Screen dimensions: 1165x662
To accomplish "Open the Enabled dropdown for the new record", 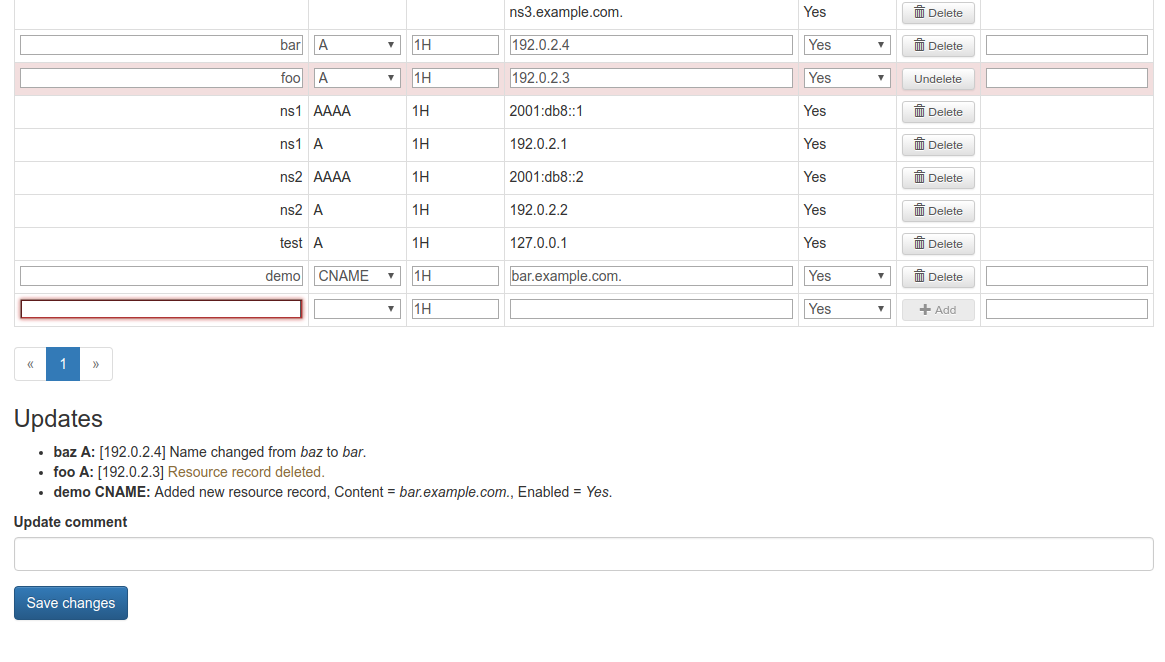I will tap(847, 309).
